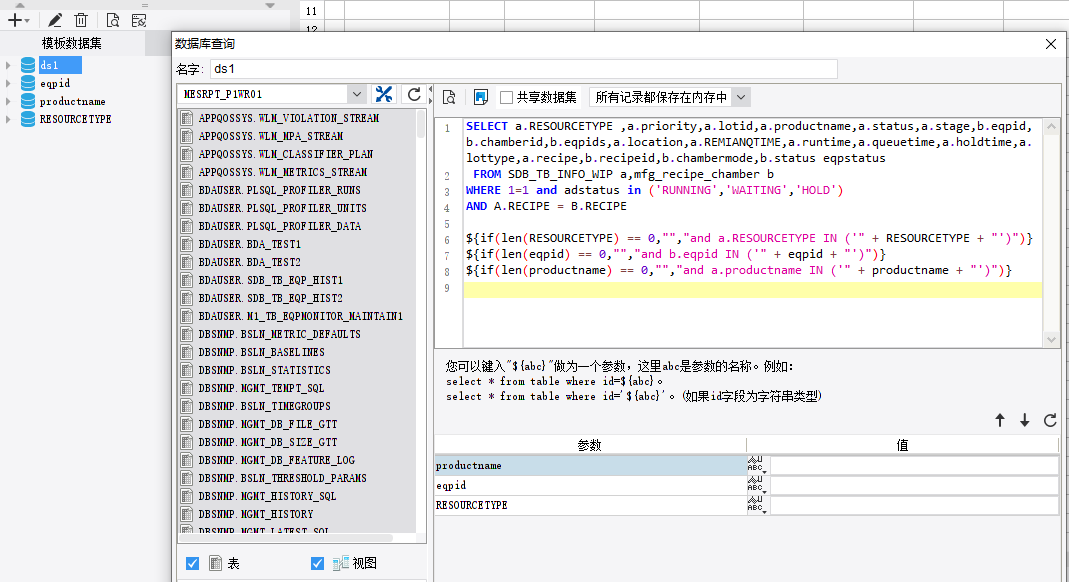Select table BDAUSER.BDA_TEST1
Image resolution: width=1069 pixels, height=582 pixels.
coord(250,244)
